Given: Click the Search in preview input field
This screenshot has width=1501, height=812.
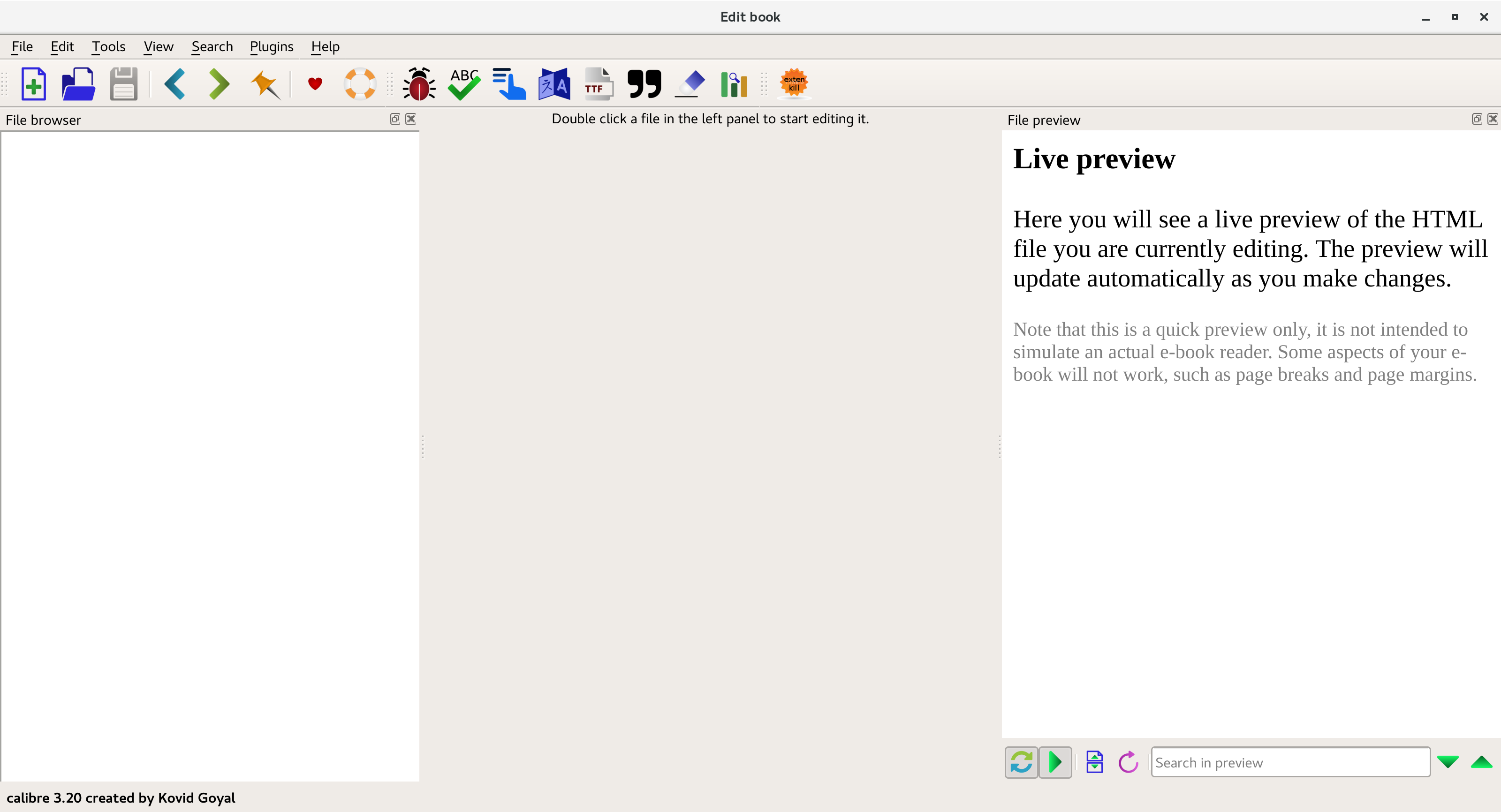Looking at the screenshot, I should [1289, 762].
